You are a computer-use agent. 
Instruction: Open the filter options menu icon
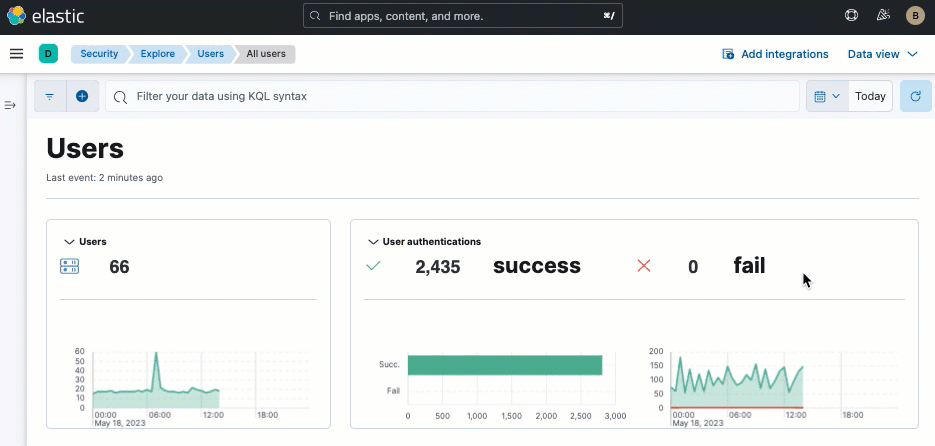(x=50, y=97)
